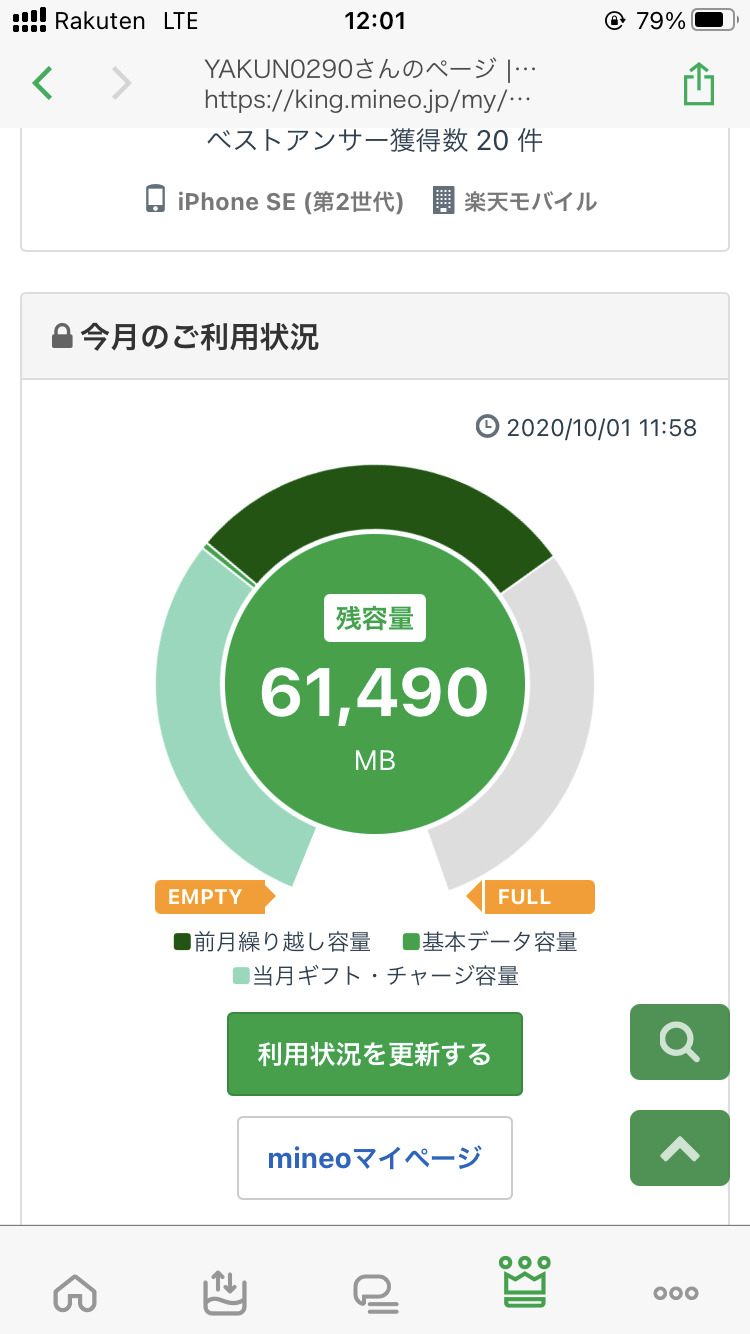Tap the scroll-to-top chevron button
Screen dimensions: 750x1334
[680, 1148]
